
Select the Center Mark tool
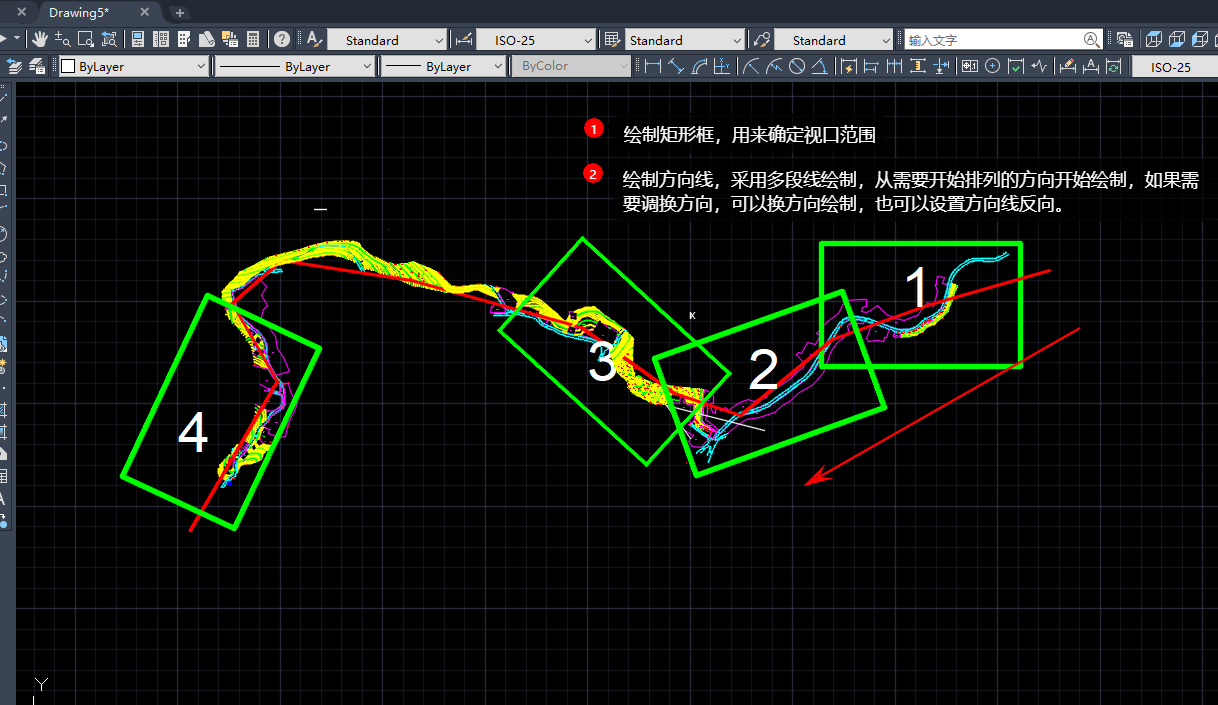click(992, 66)
